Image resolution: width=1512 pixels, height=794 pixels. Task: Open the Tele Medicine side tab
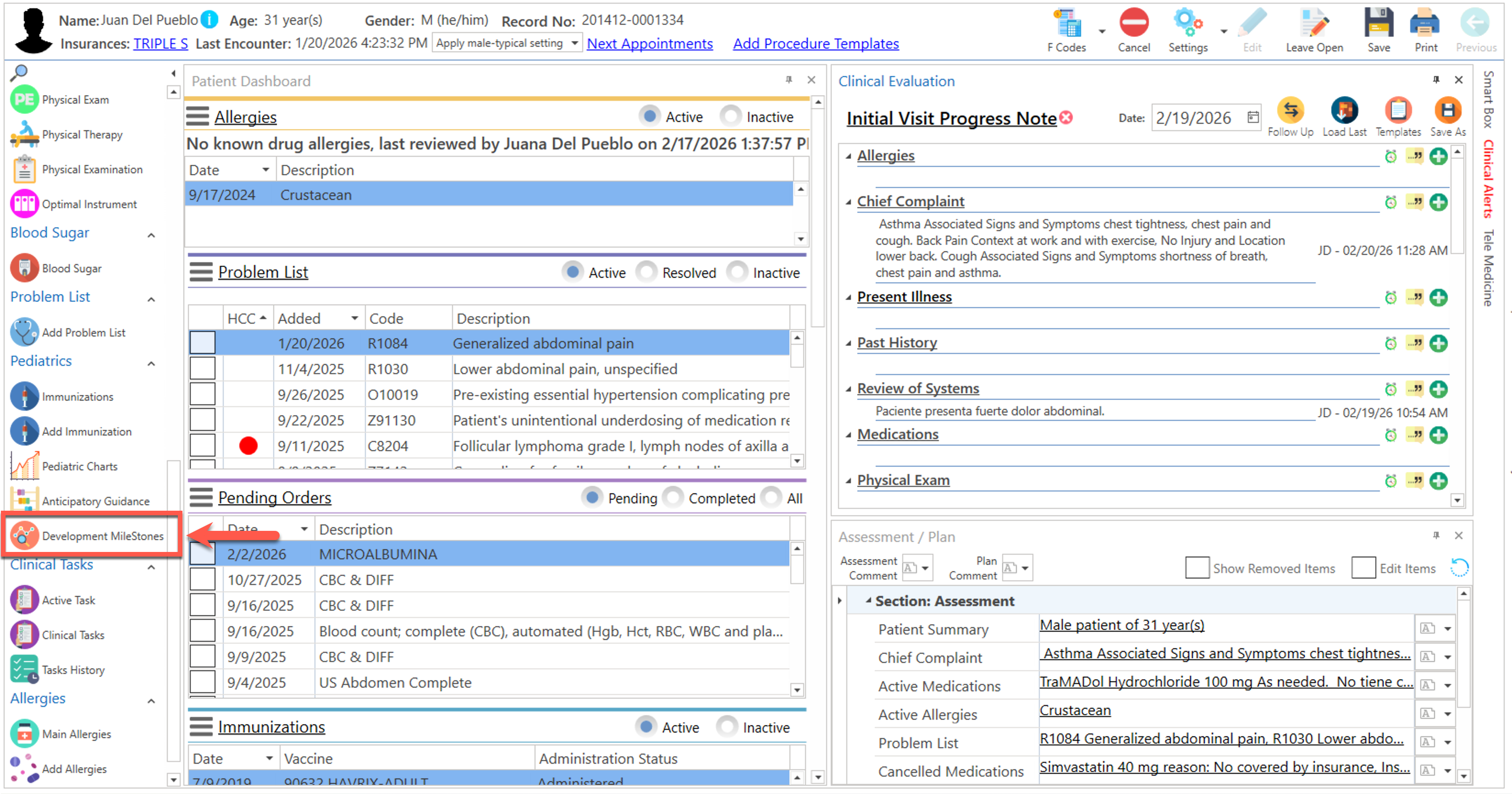pos(1488,268)
